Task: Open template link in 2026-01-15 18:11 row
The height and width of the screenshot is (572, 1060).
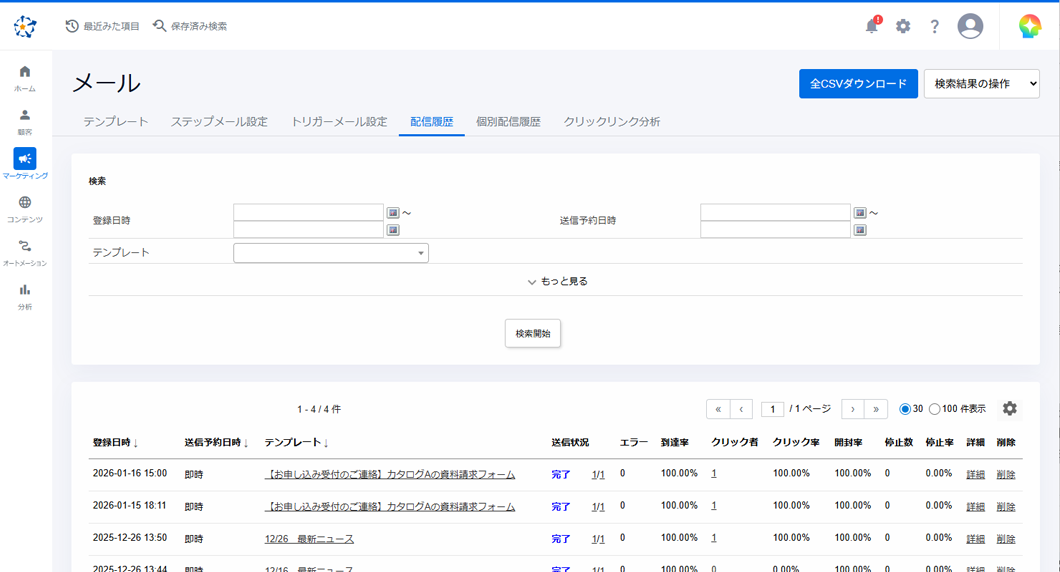Action: click(390, 506)
